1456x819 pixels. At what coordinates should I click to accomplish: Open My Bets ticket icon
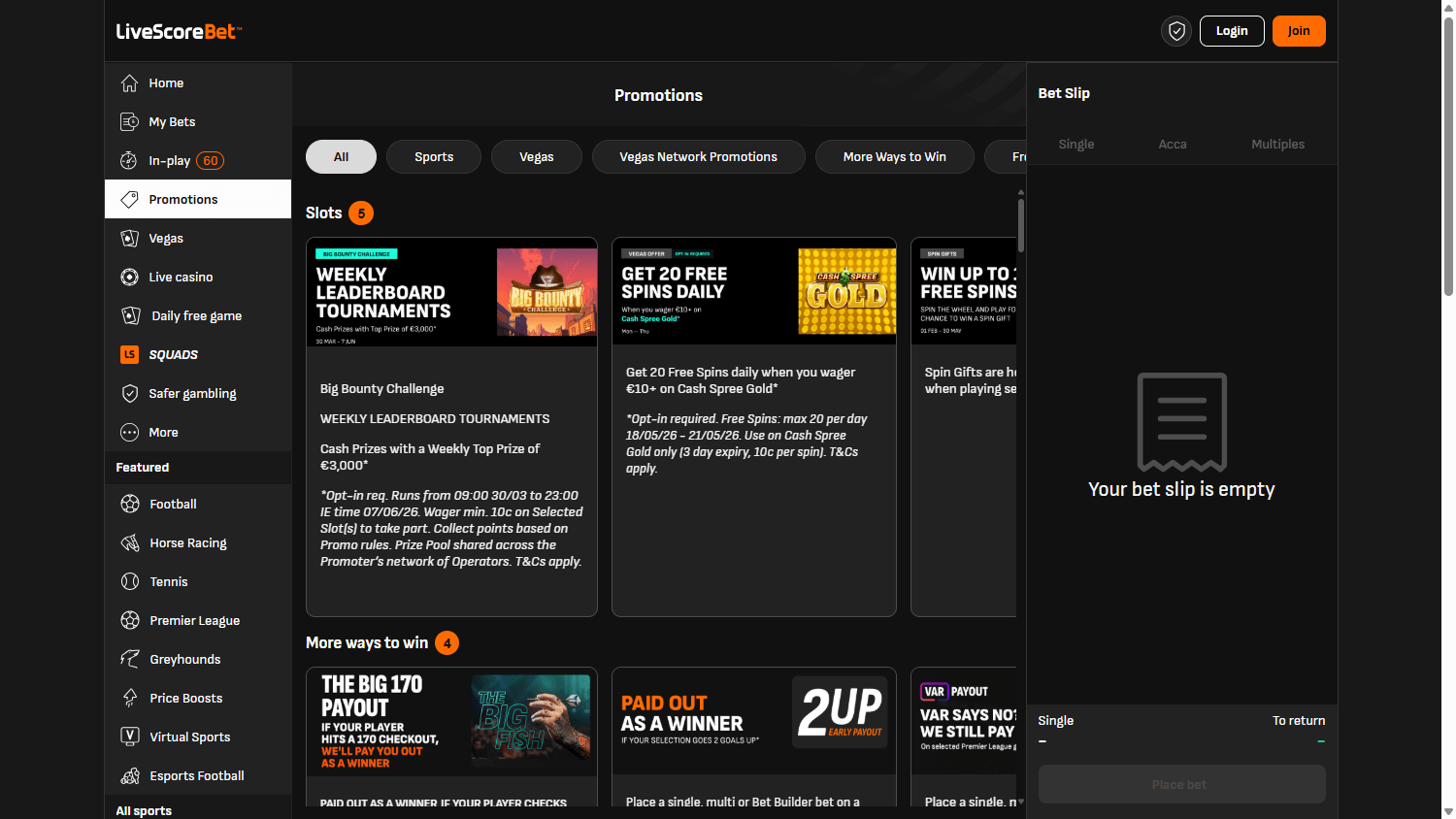pyautogui.click(x=129, y=121)
